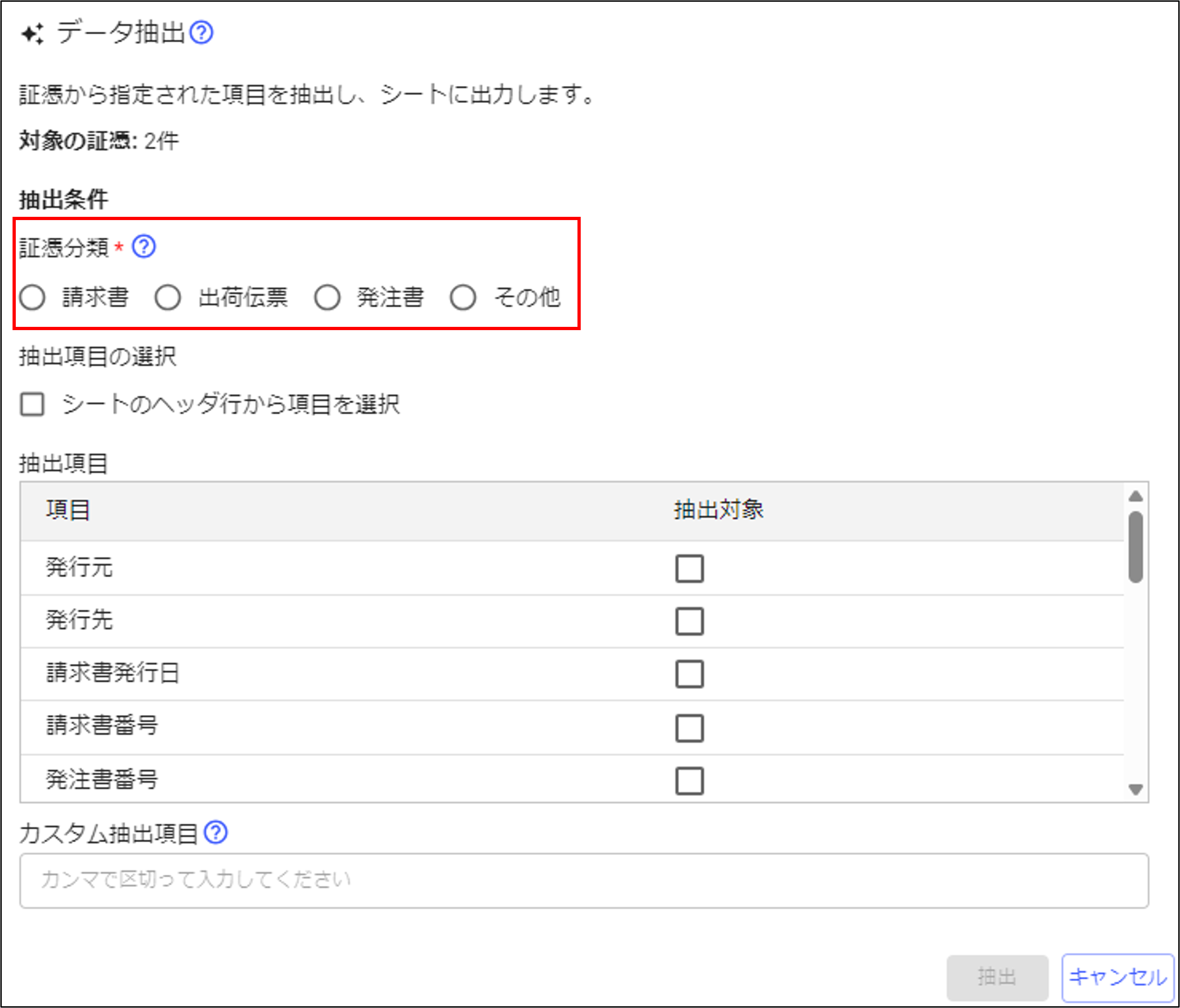Viewport: 1180px width, 1008px height.
Task: Click the help icon next to 証憑分類
Action: coord(143,247)
